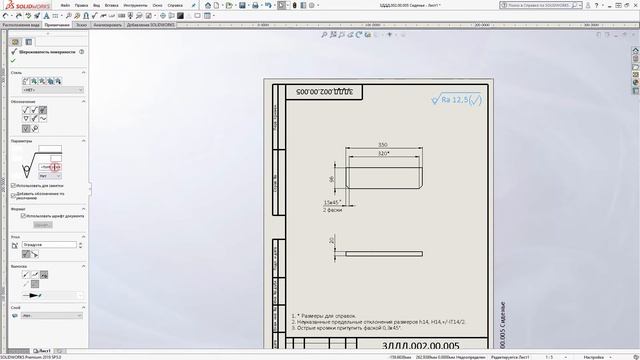
Task: Click the angle input field
Action: coord(49,244)
